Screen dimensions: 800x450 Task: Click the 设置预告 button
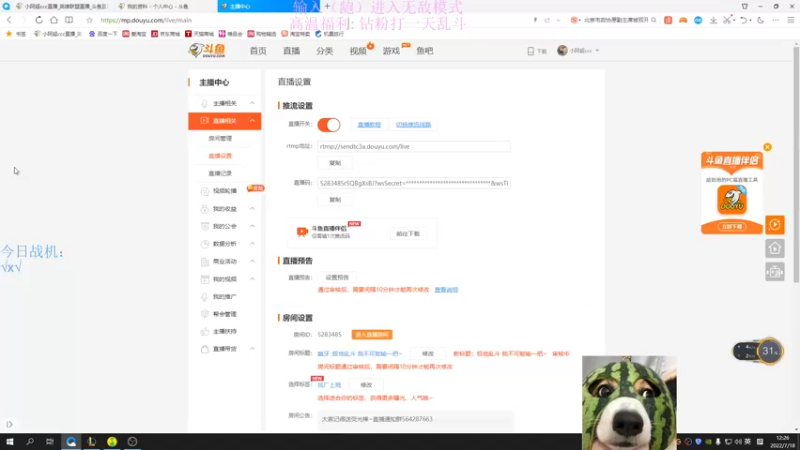(x=337, y=278)
